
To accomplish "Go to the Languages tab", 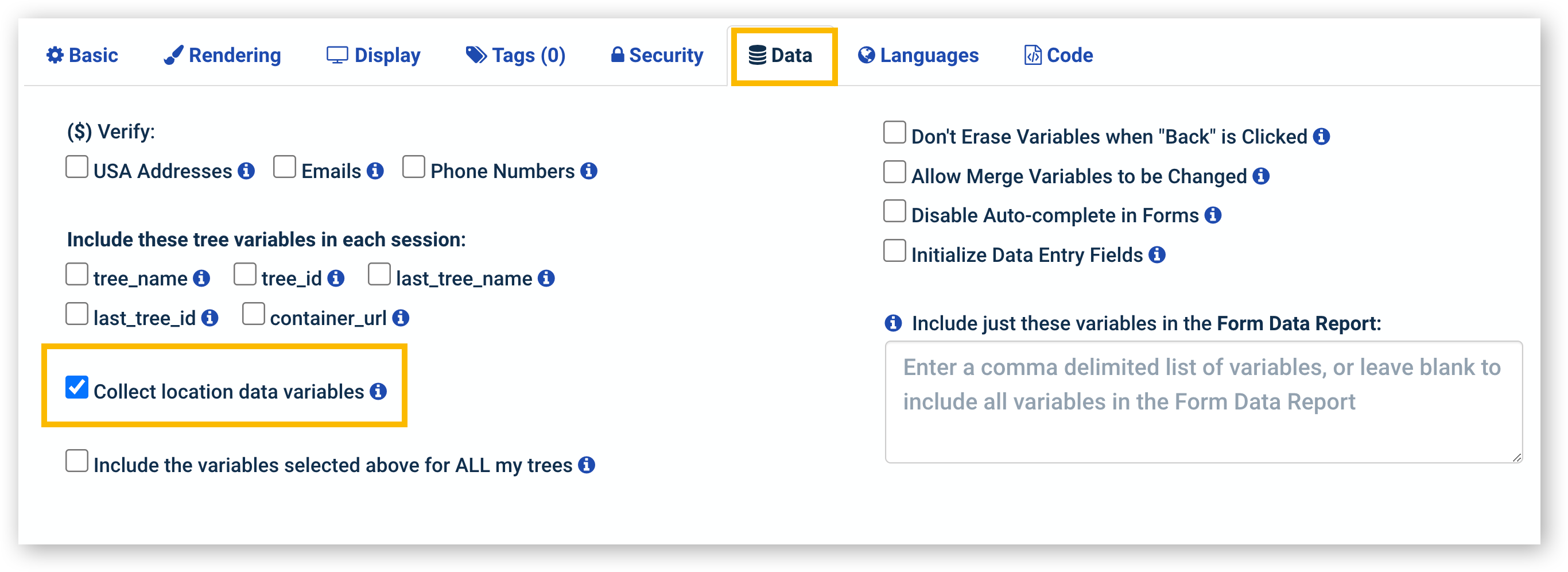I will [918, 56].
